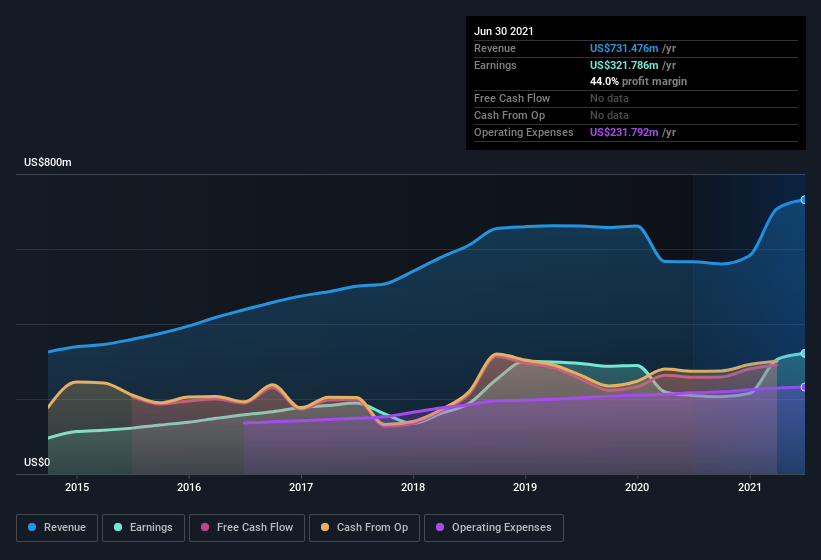Toggle the Revenue legend button

point(57,528)
